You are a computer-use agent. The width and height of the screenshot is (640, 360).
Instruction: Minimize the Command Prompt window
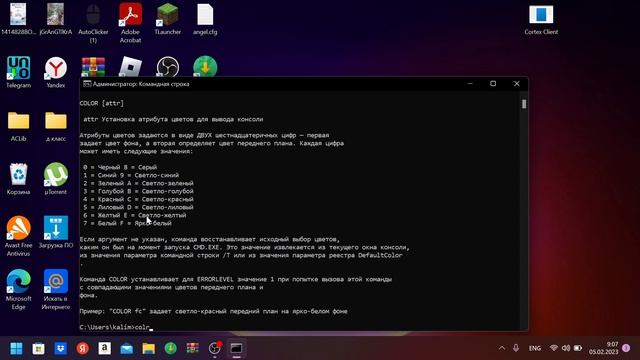470,84
